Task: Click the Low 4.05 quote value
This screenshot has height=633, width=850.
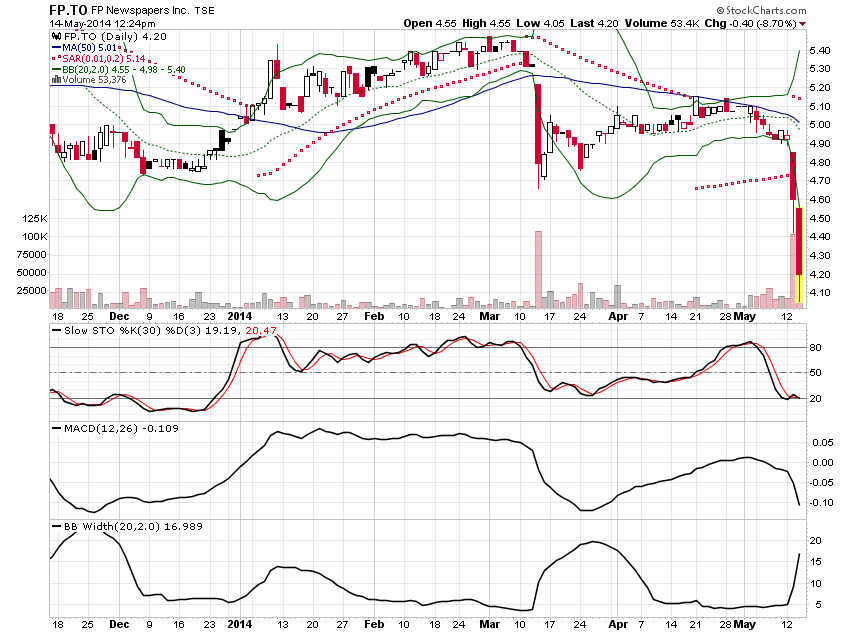Action: [540, 23]
